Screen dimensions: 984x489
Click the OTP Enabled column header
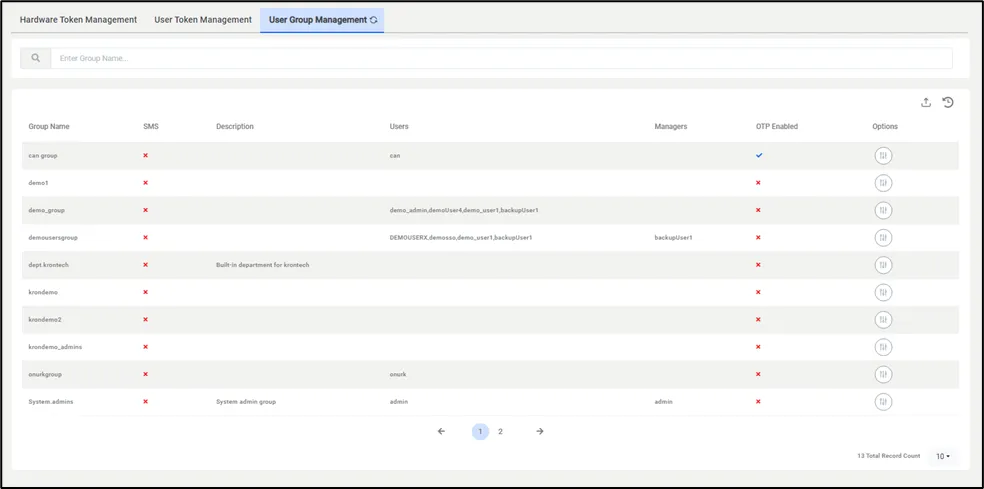coord(777,126)
